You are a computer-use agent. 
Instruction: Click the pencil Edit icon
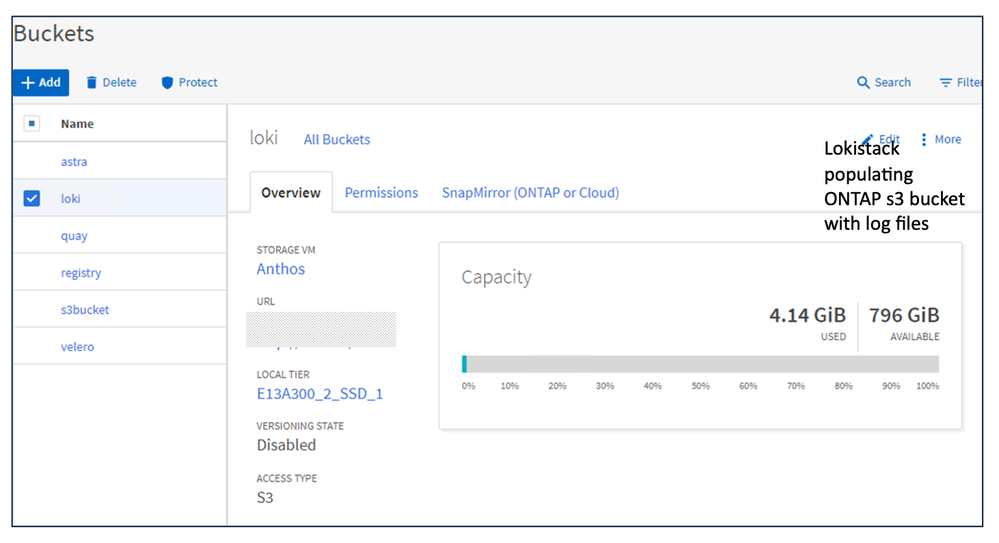(x=868, y=139)
